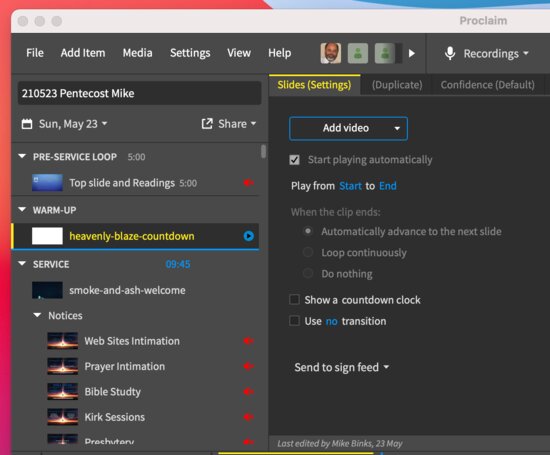Select the smoke-and-ash-welcome thumbnail
This screenshot has height=455, width=550.
pyautogui.click(x=47, y=290)
